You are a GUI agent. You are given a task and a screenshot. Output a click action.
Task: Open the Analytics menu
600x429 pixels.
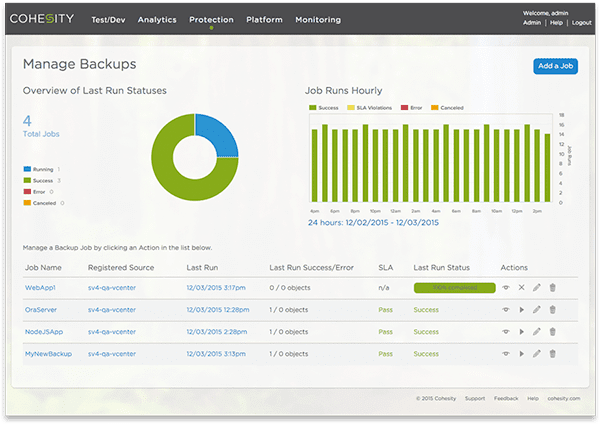tap(157, 20)
